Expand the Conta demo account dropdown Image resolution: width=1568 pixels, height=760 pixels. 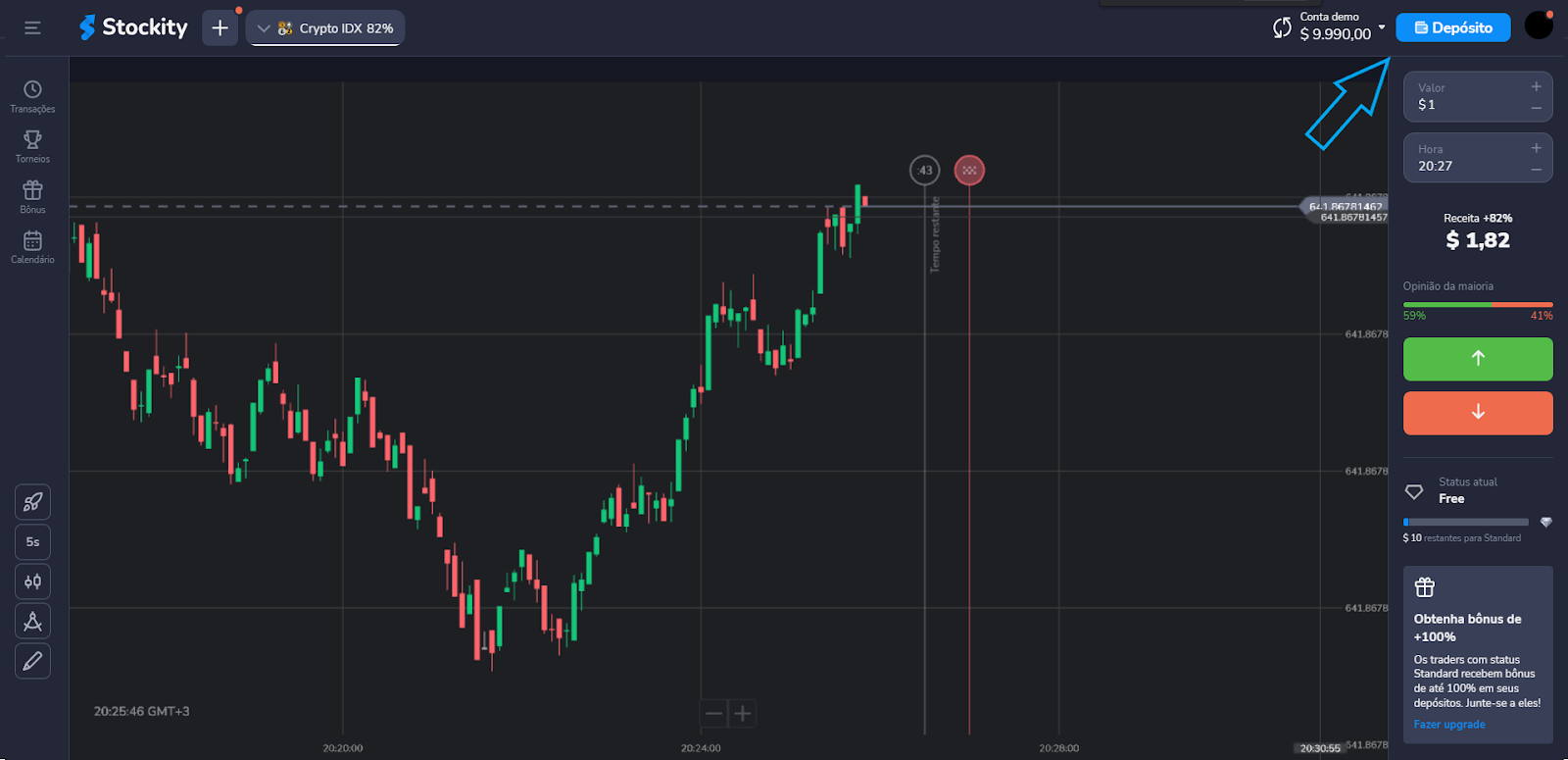(x=1381, y=26)
